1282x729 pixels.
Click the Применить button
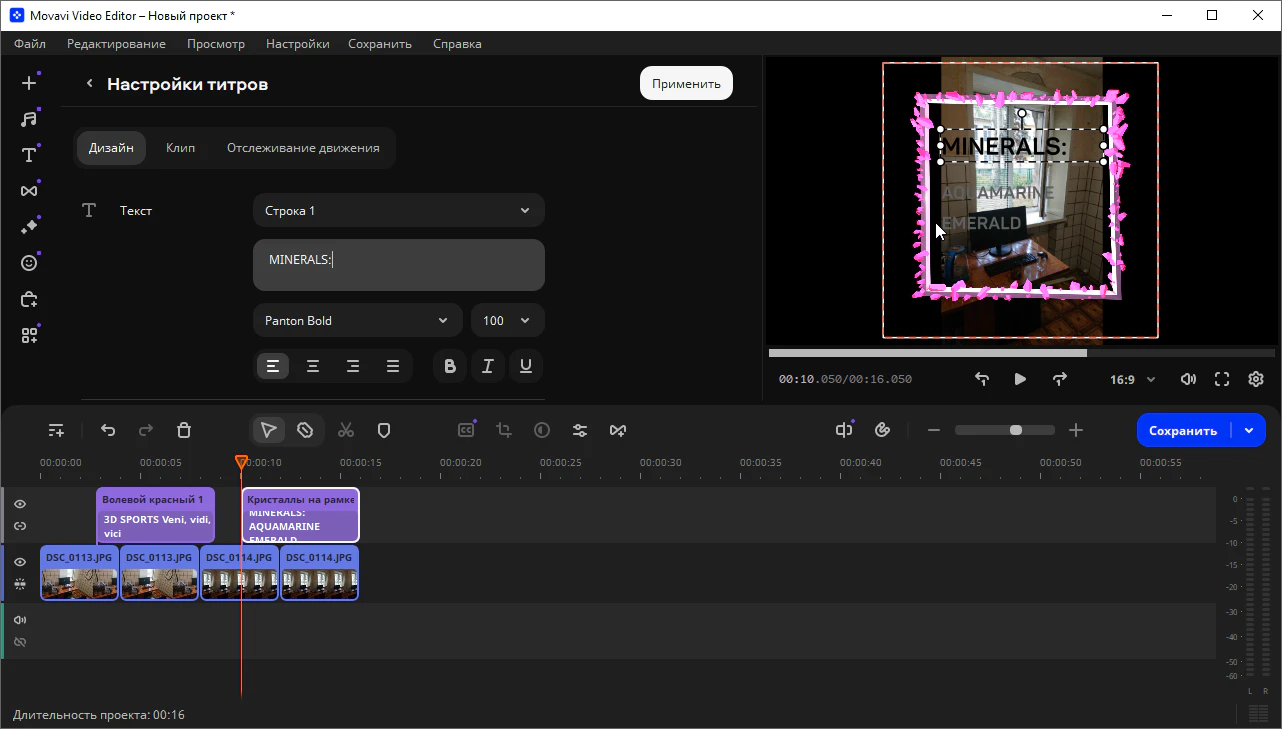(x=686, y=84)
